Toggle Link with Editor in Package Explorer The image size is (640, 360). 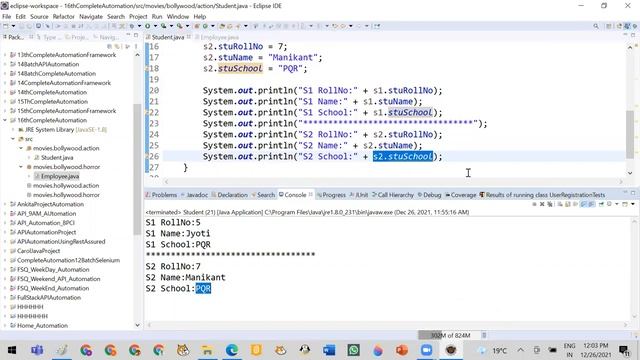coord(118,46)
